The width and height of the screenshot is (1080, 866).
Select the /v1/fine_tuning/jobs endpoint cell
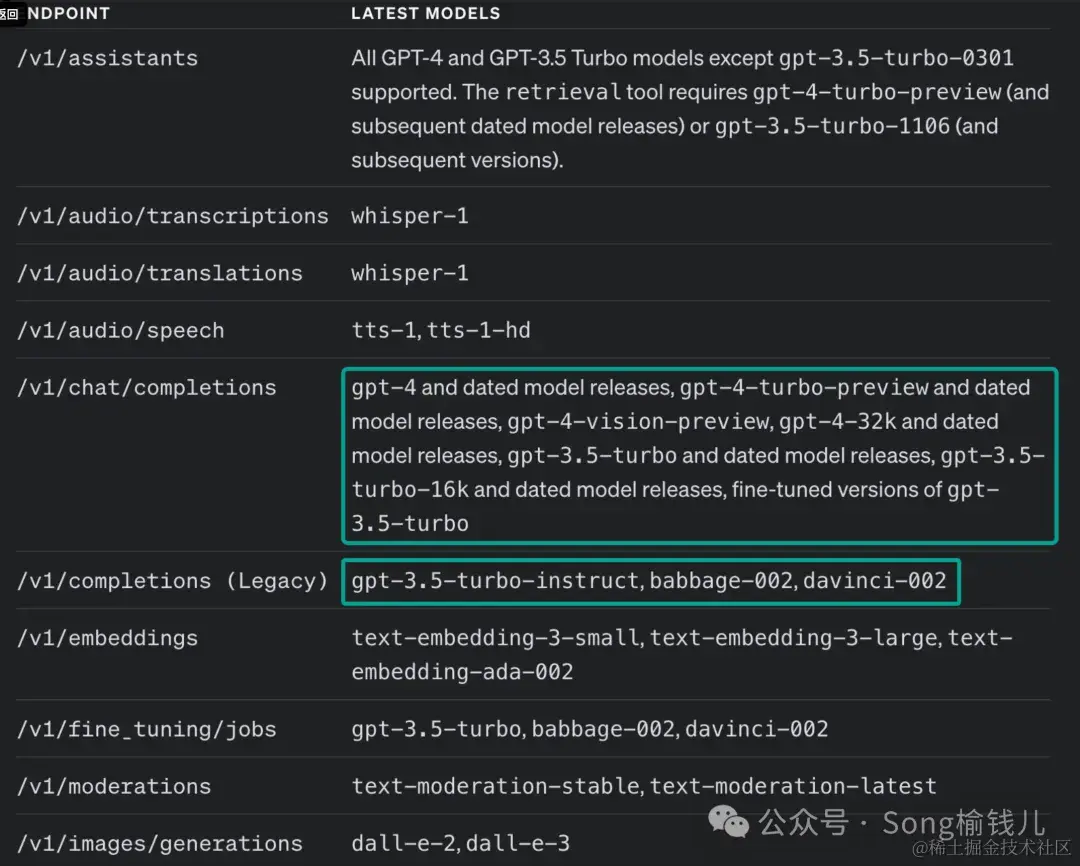[147, 729]
